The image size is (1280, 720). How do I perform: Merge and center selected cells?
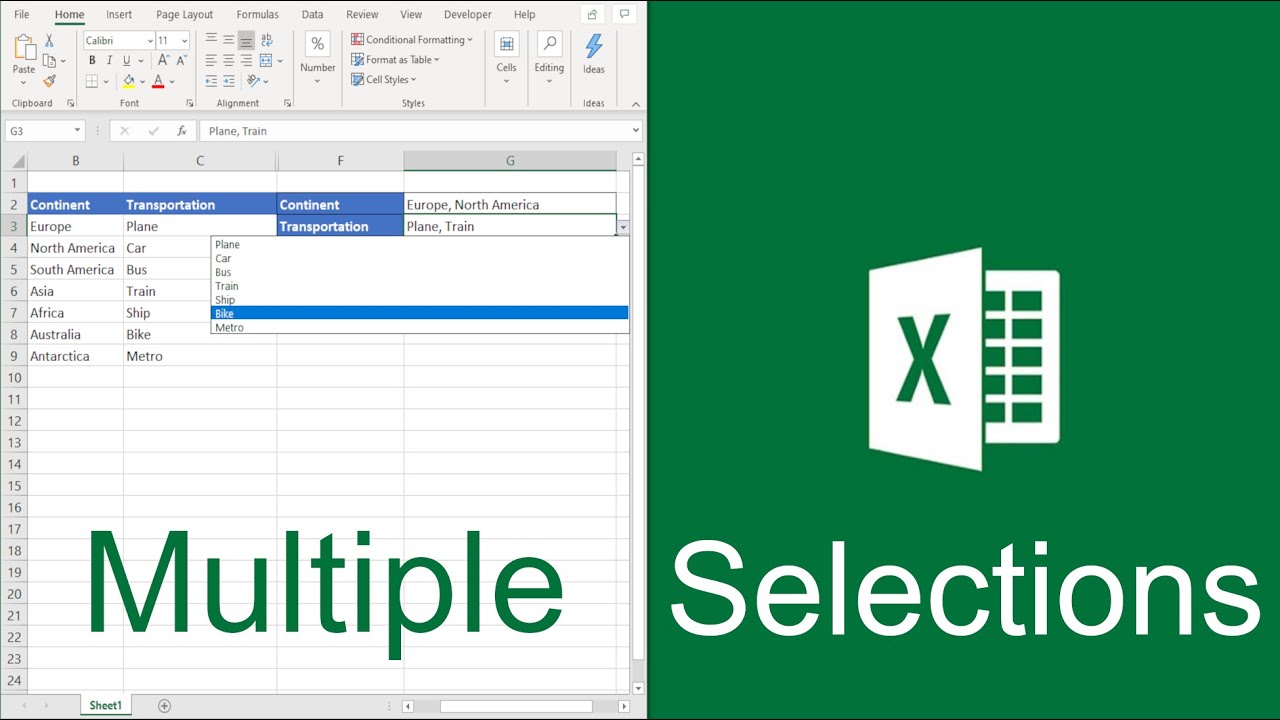(x=266, y=60)
